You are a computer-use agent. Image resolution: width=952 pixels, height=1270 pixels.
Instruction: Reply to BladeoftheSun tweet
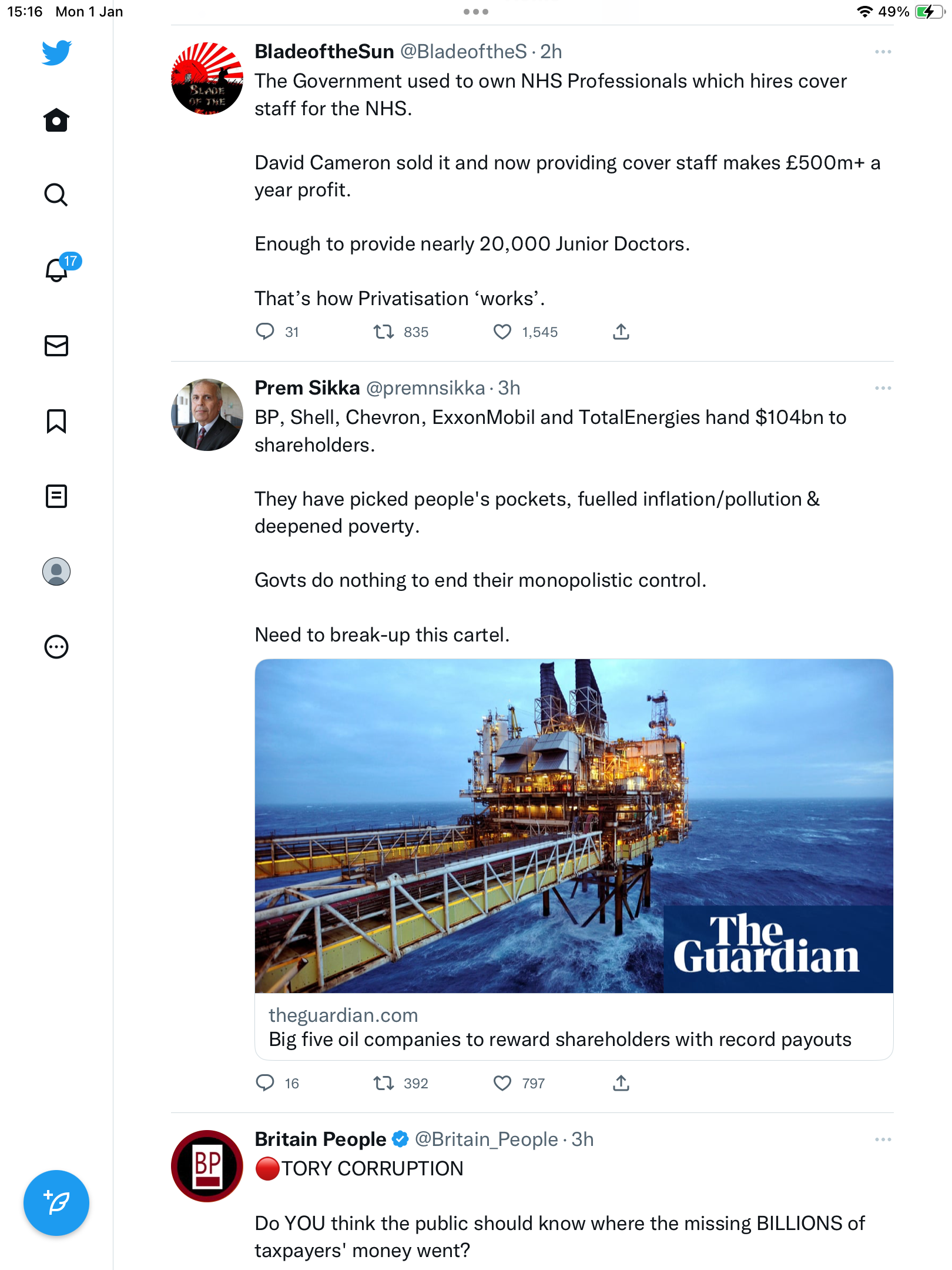[265, 332]
